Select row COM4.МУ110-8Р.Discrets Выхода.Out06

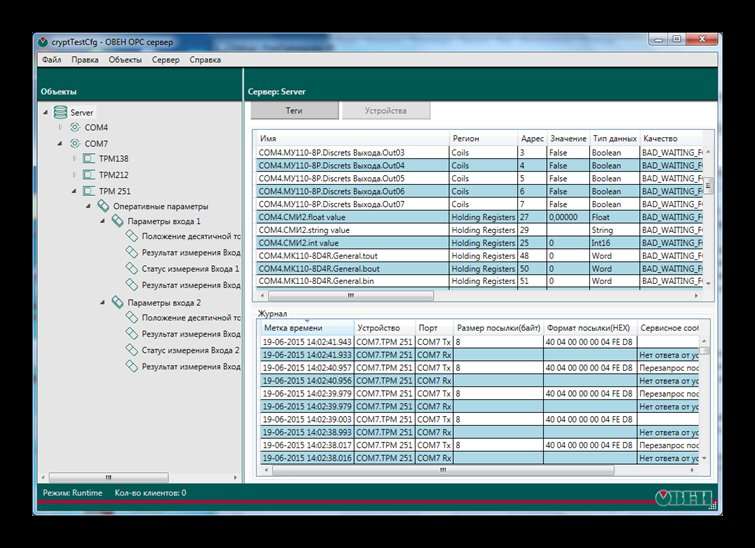(x=480, y=191)
